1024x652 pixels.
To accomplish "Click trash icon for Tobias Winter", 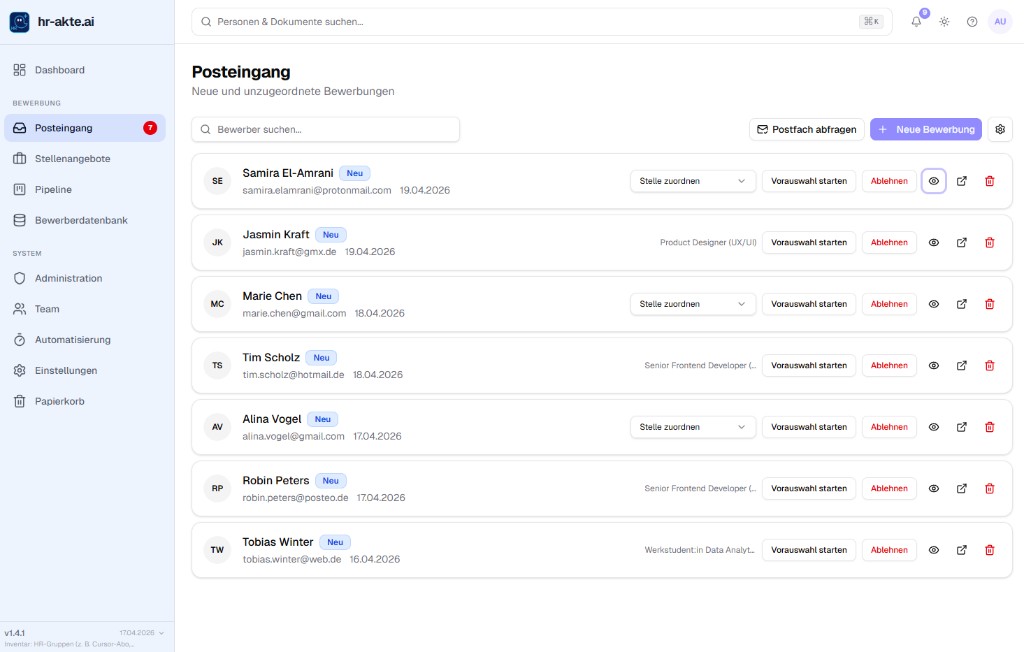I will tap(990, 550).
